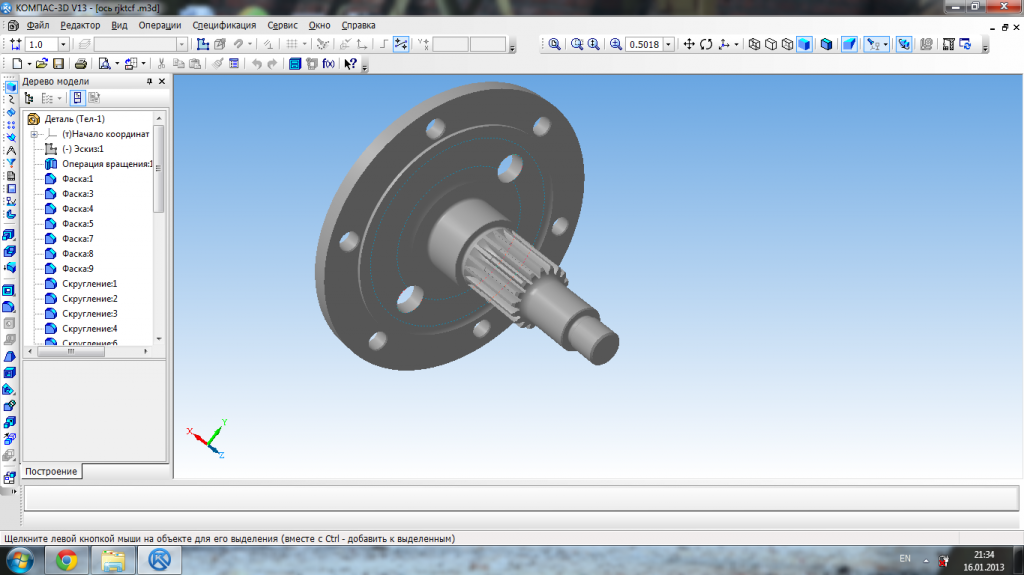
Task: Click the Rebuild model icon
Action: pyautogui.click(x=965, y=44)
